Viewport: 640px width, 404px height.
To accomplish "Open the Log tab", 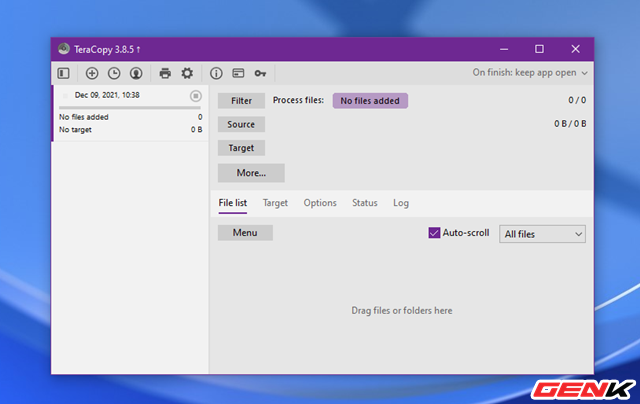I will click(401, 203).
